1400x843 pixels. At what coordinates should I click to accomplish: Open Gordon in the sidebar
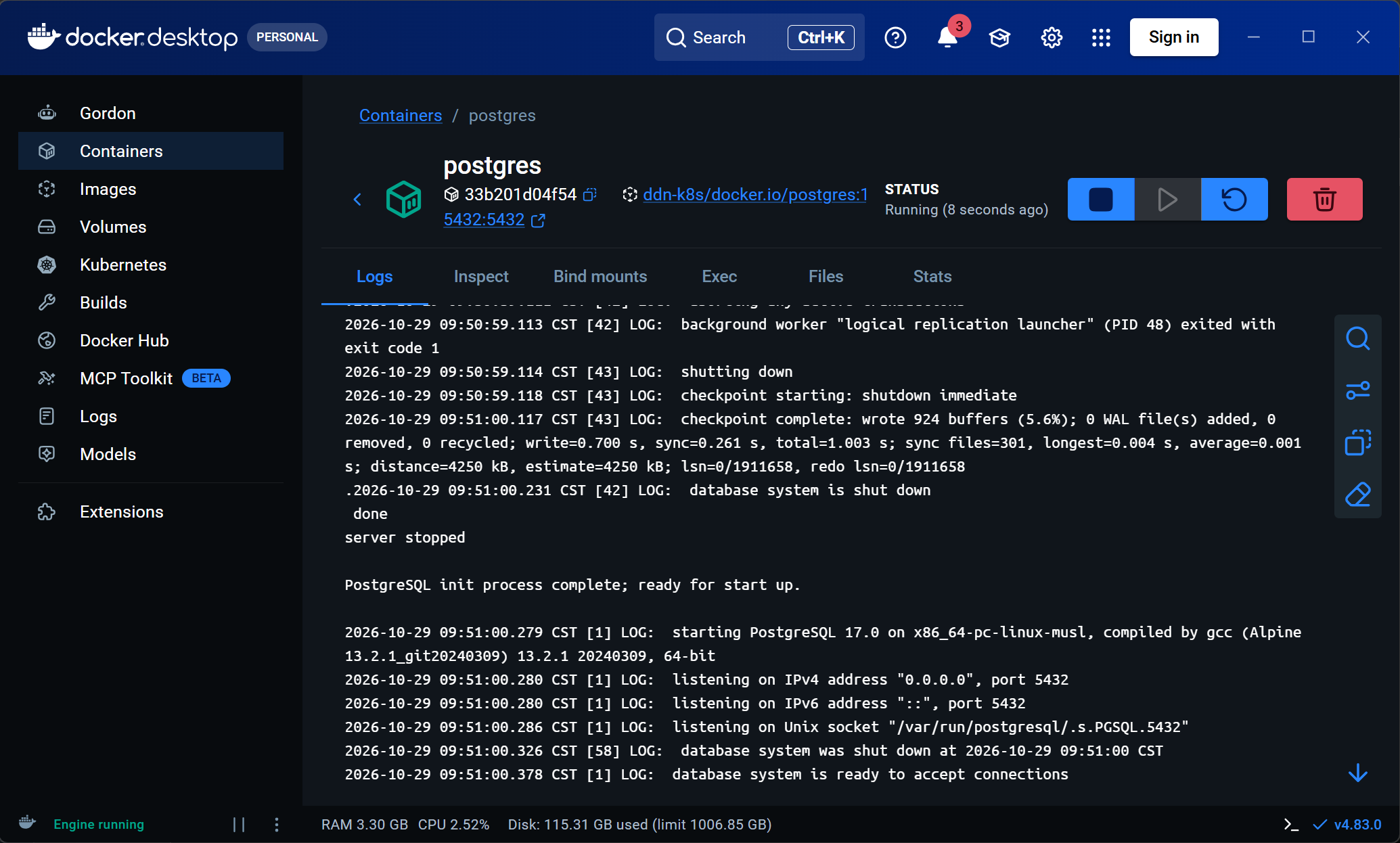coord(151,113)
